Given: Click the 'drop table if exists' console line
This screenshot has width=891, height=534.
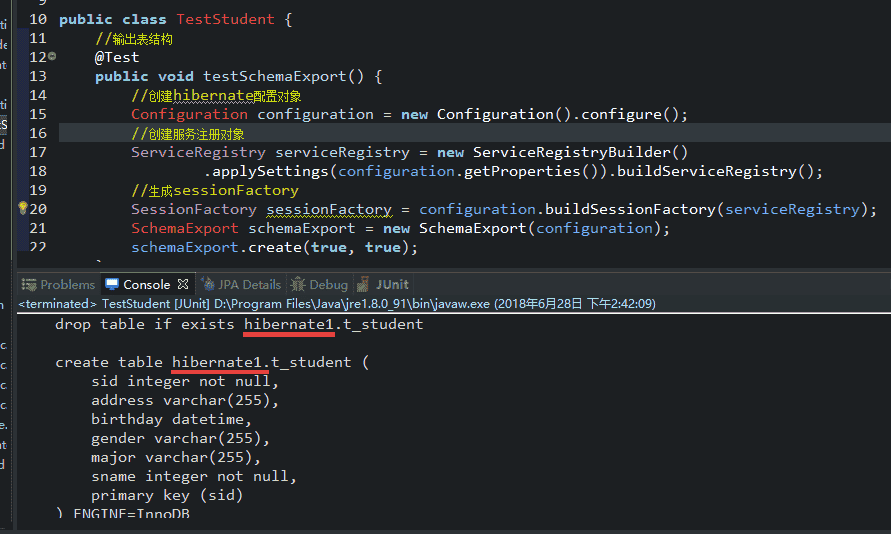Looking at the screenshot, I should tap(239, 324).
